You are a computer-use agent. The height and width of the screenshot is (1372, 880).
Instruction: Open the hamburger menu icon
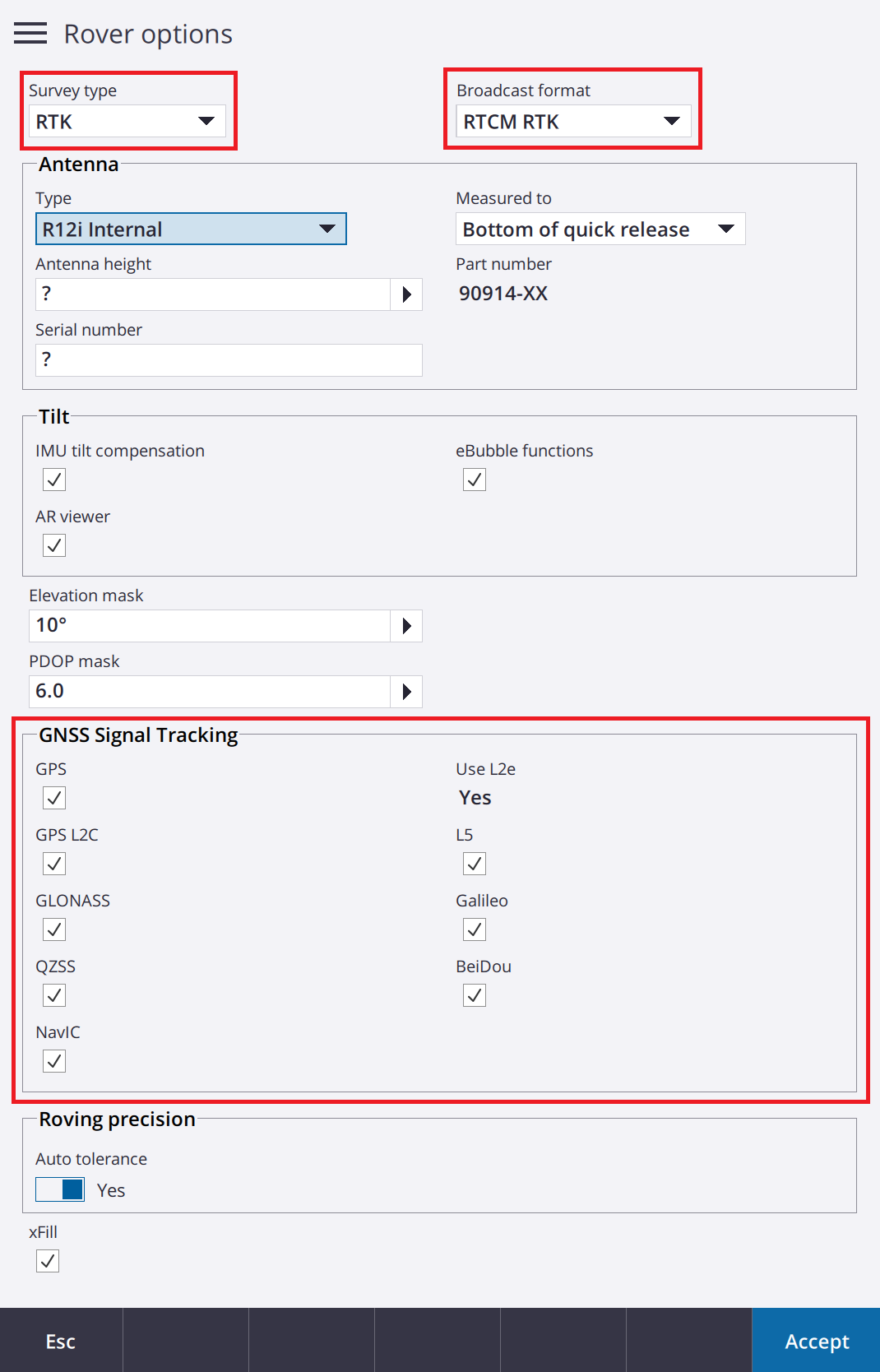(30, 34)
